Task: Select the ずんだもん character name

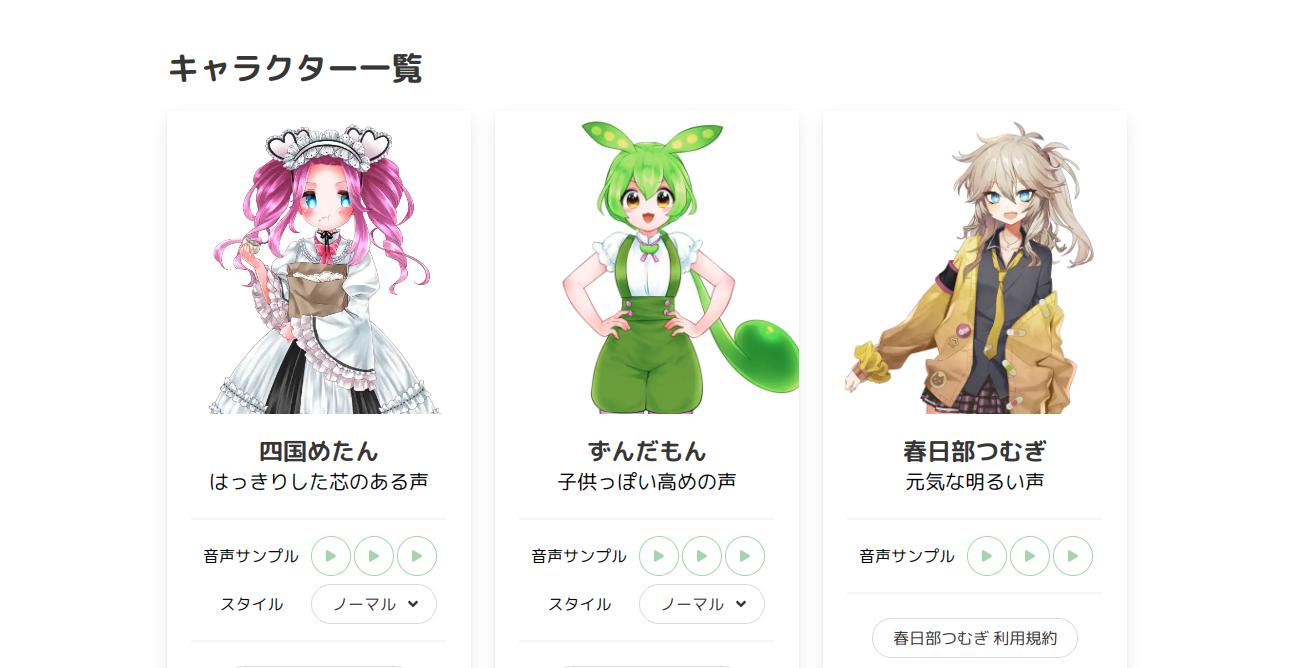Action: 647,451
